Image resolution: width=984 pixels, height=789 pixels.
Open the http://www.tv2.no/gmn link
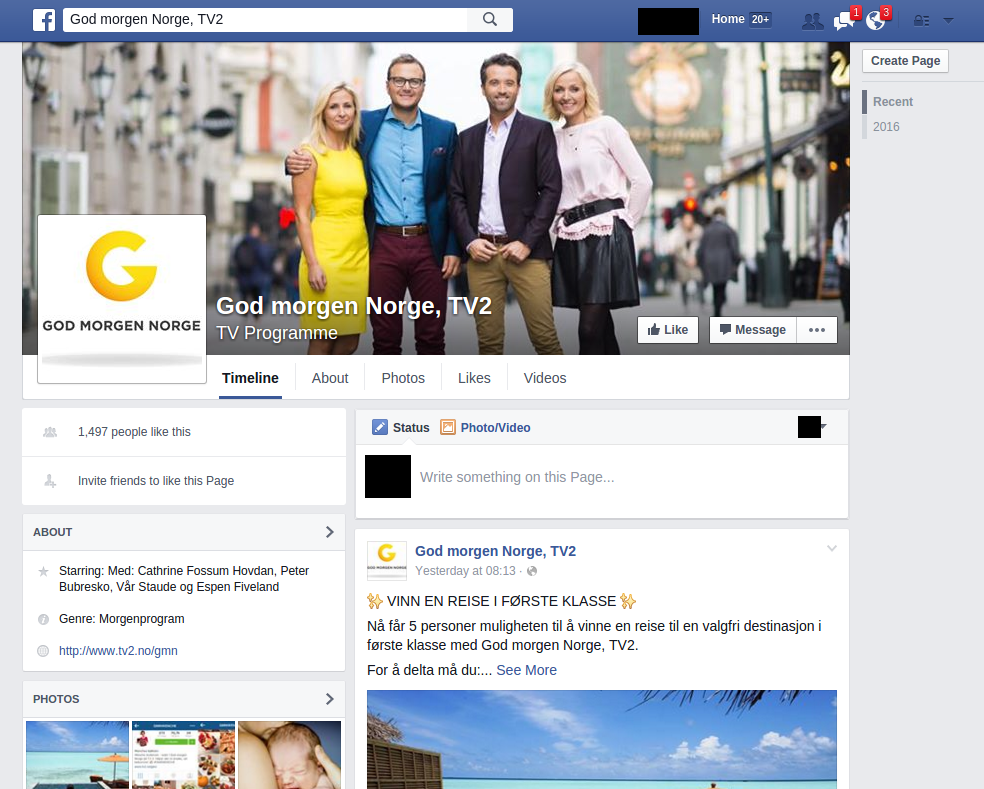click(118, 651)
